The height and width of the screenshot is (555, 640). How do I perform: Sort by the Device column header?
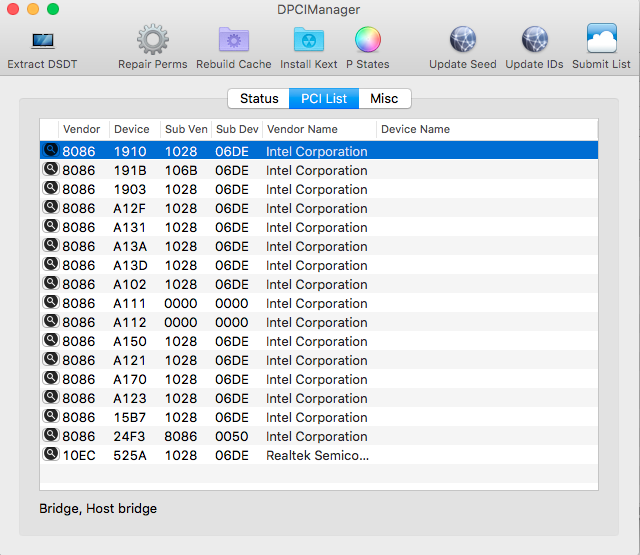(x=132, y=129)
